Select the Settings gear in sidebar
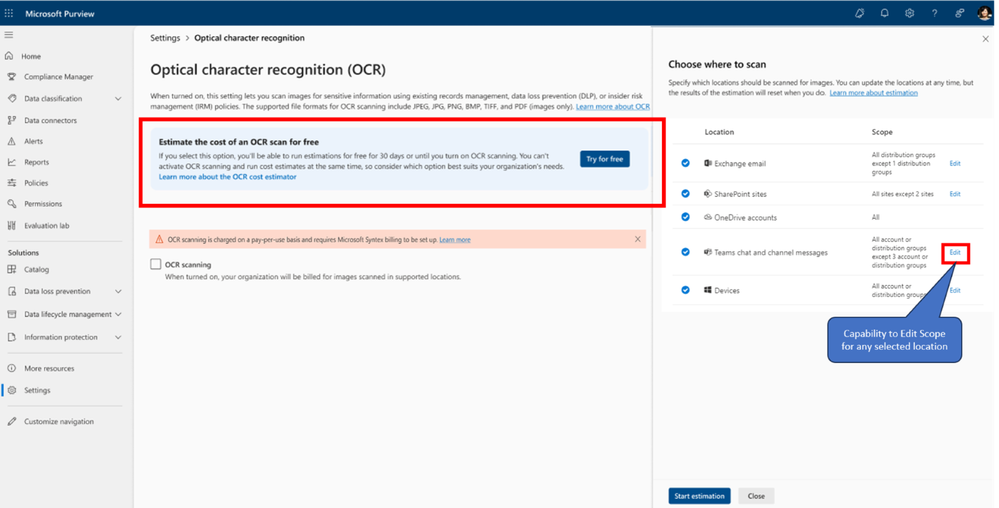This screenshot has height=508, width=999. click(x=11, y=390)
